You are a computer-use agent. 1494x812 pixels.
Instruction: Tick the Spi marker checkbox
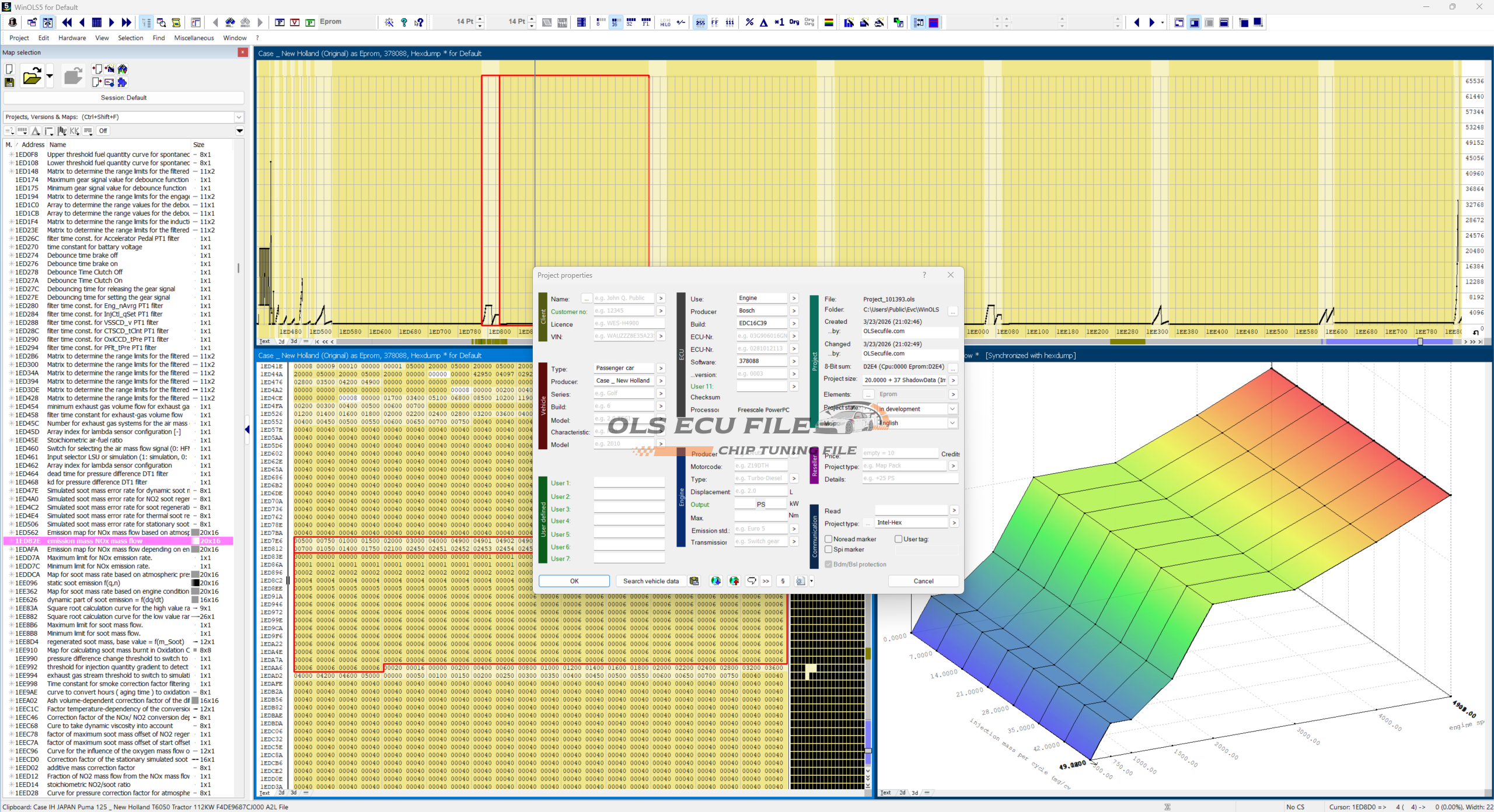(x=828, y=549)
